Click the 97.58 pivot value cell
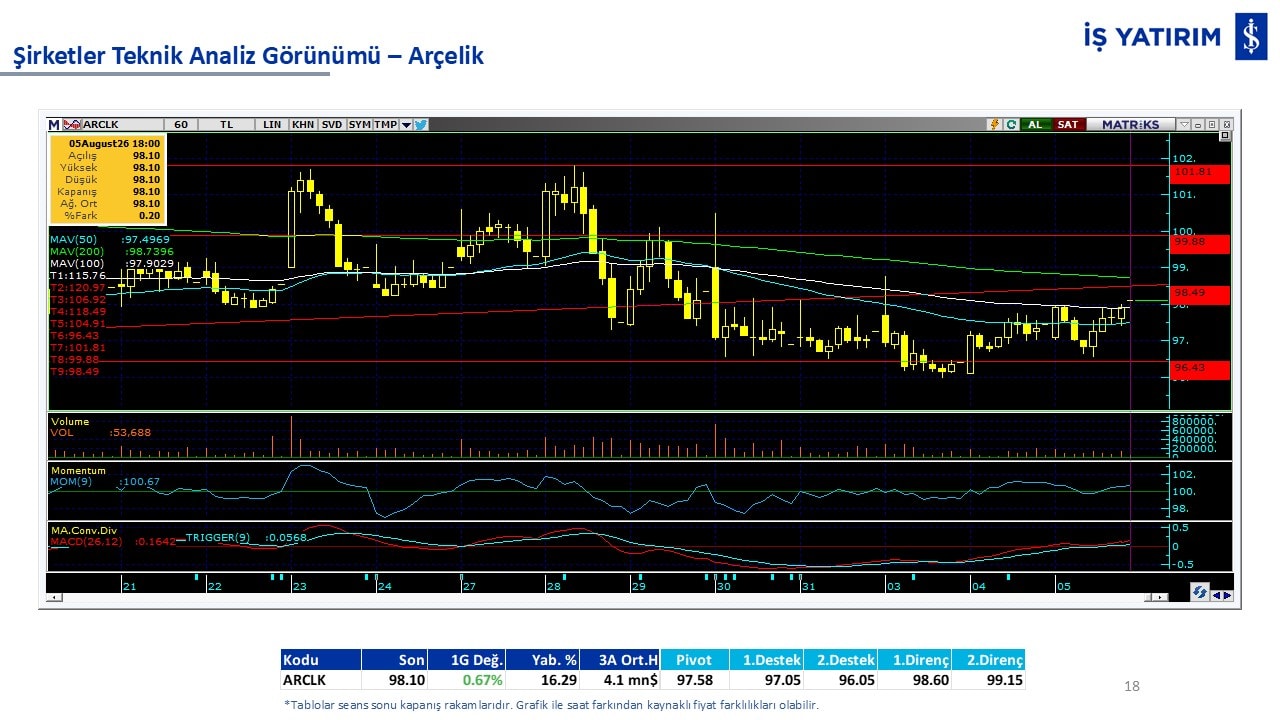The width and height of the screenshot is (1280, 720). click(x=694, y=680)
